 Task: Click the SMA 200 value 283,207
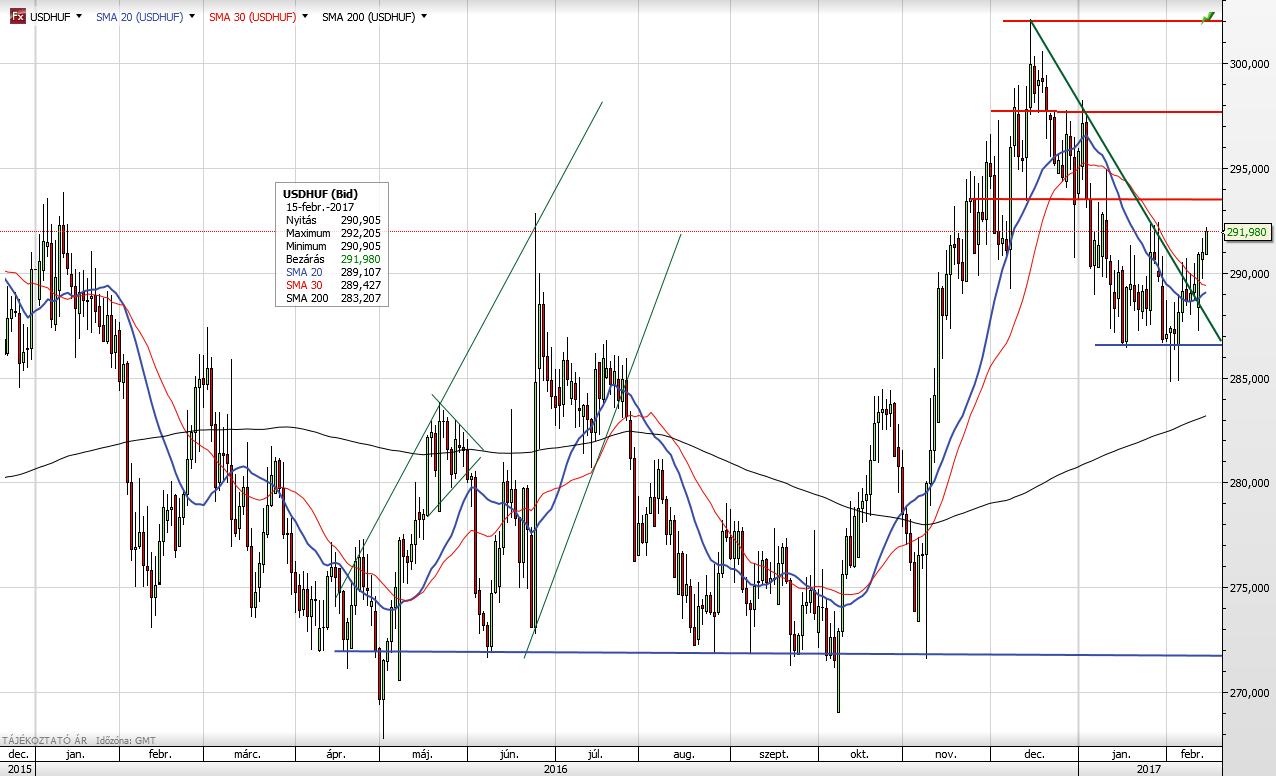(361, 298)
